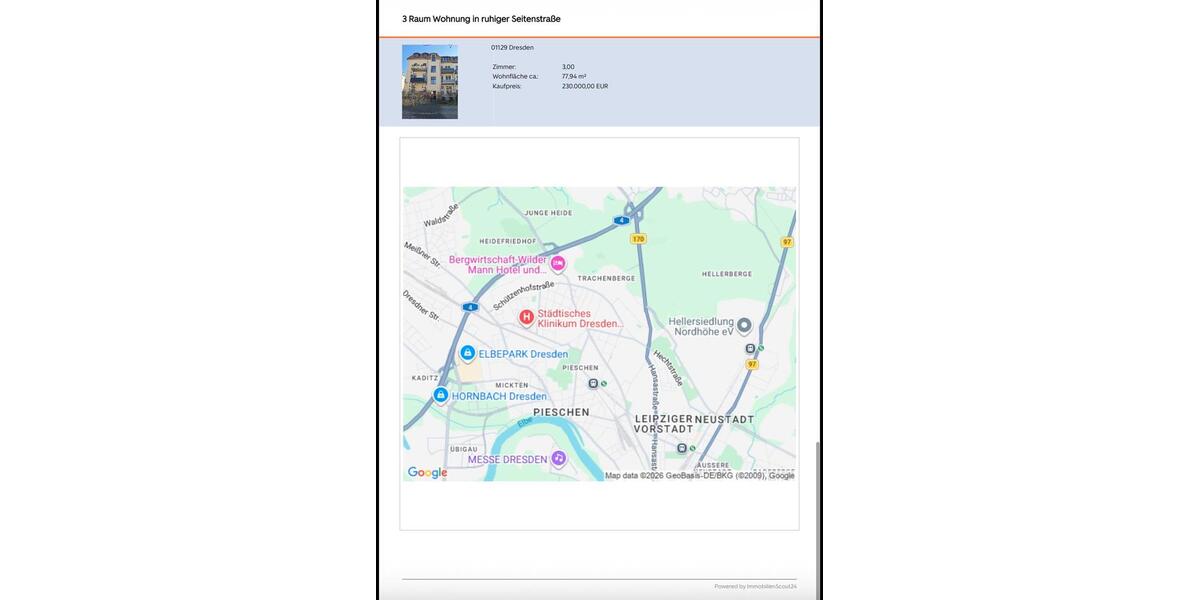Image resolution: width=1200 pixels, height=600 pixels.
Task: Click the 'Kaufpreis:' label
Action: coord(507,86)
